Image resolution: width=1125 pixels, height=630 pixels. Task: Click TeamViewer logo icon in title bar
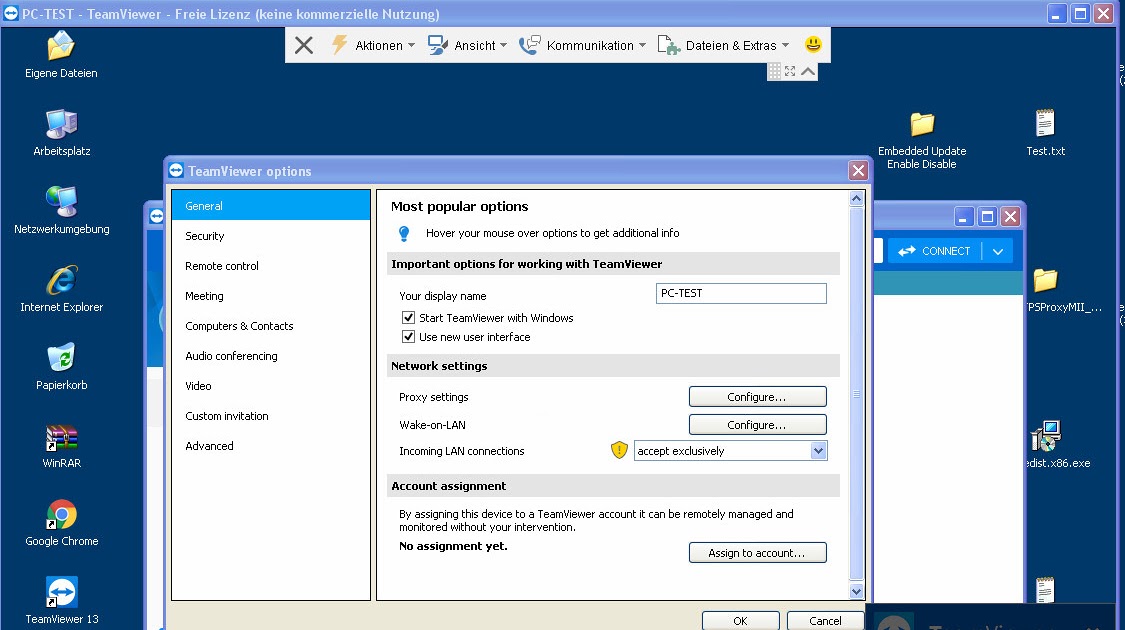pos(11,14)
